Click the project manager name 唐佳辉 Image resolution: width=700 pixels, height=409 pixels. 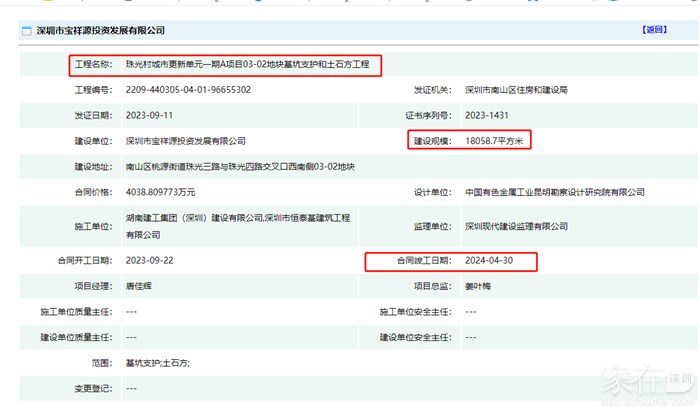coord(142,287)
